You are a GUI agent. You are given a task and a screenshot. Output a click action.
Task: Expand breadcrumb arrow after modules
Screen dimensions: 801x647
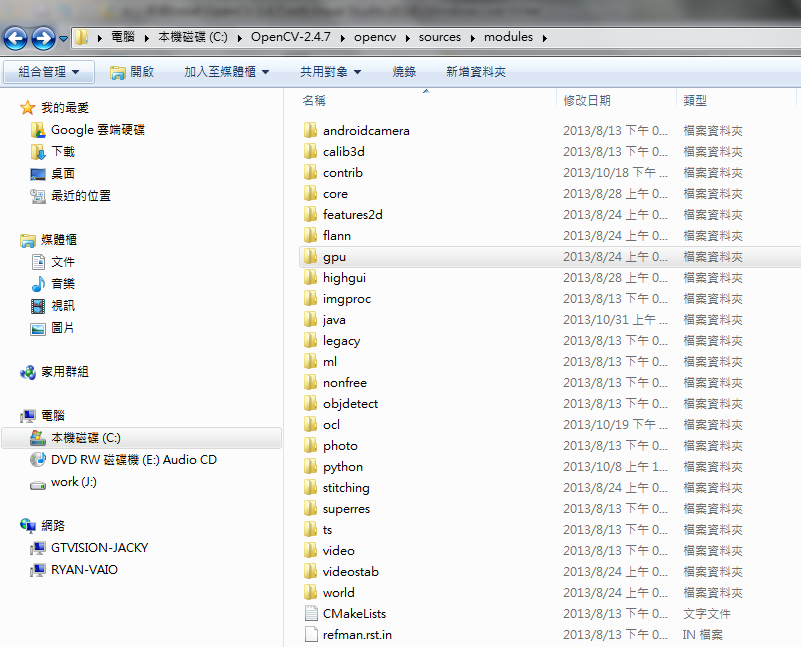[545, 38]
